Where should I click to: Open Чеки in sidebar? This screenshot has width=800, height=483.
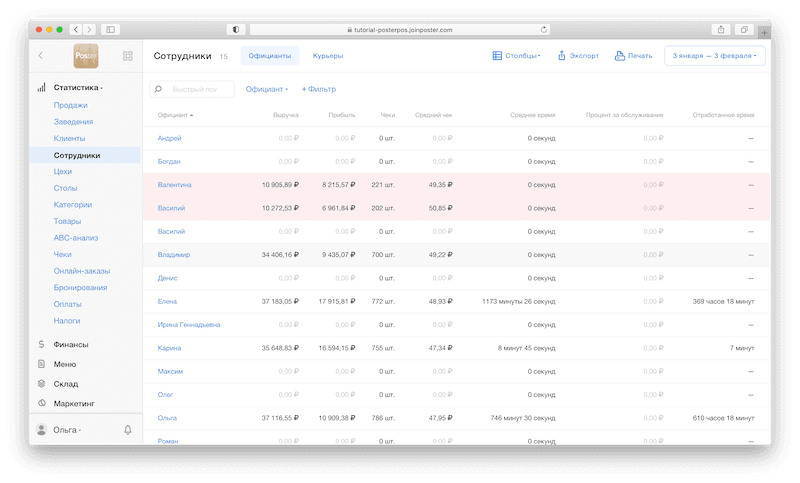pyautogui.click(x=62, y=255)
